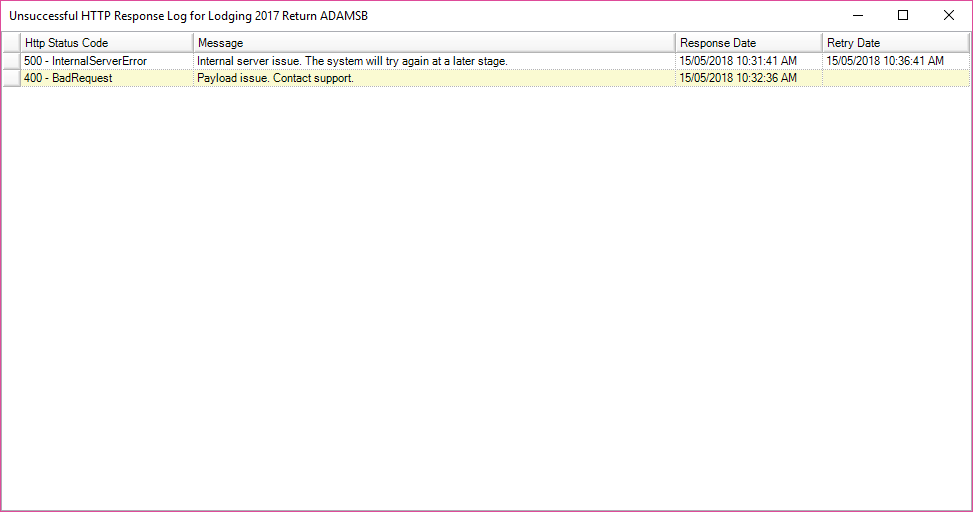Select the 10:36:41 AM retry date cell

(x=894, y=61)
